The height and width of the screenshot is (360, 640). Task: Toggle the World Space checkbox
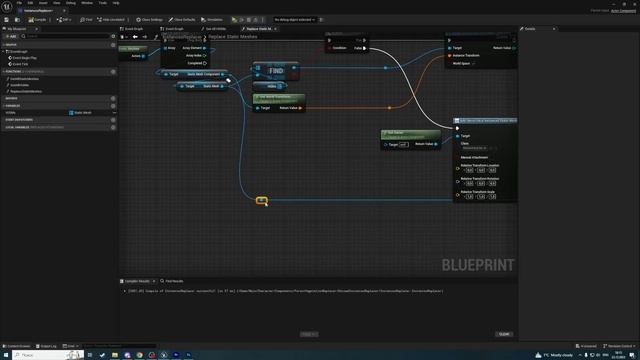coord(473,64)
